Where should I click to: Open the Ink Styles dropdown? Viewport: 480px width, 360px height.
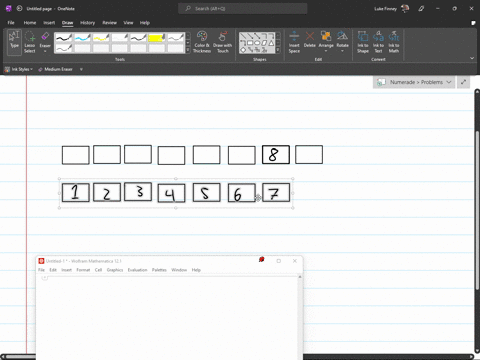(19, 69)
